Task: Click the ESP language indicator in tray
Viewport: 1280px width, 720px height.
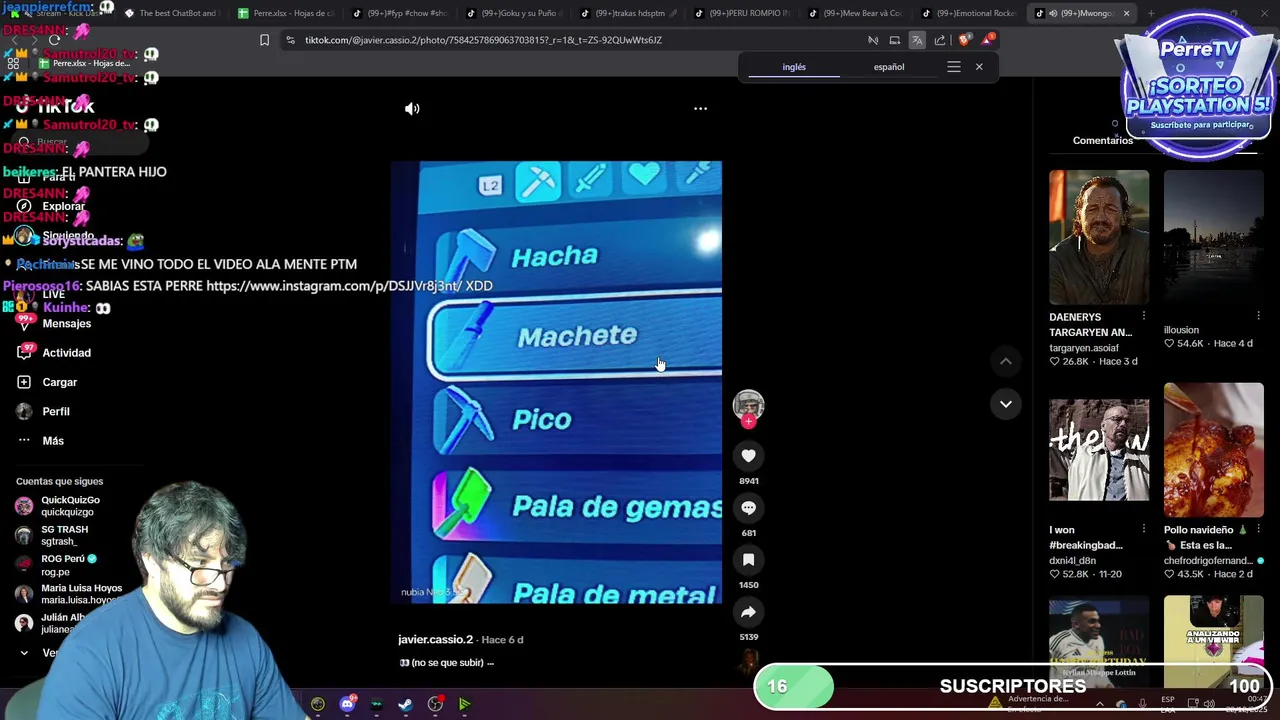Action: click(x=1168, y=704)
